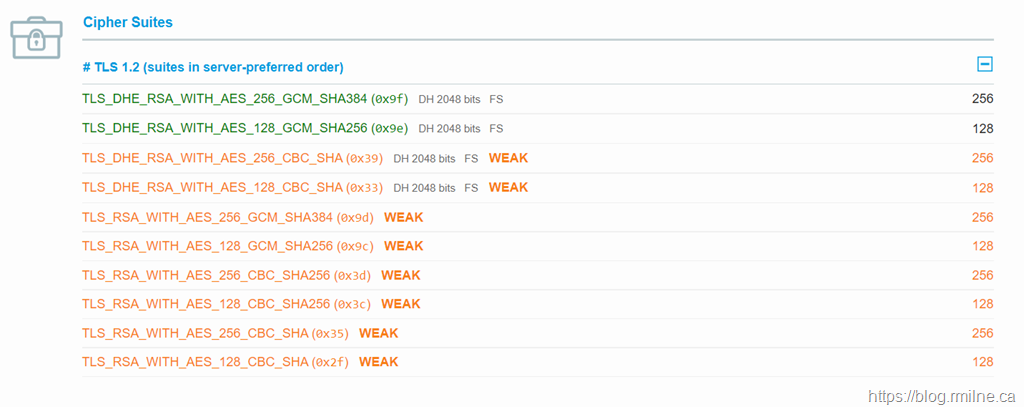The image size is (1024, 407).
Task: Select TLS_DHE_RSA_WITH_AES_256_GCM_SHA384 cipher suite
Action: (x=225, y=99)
